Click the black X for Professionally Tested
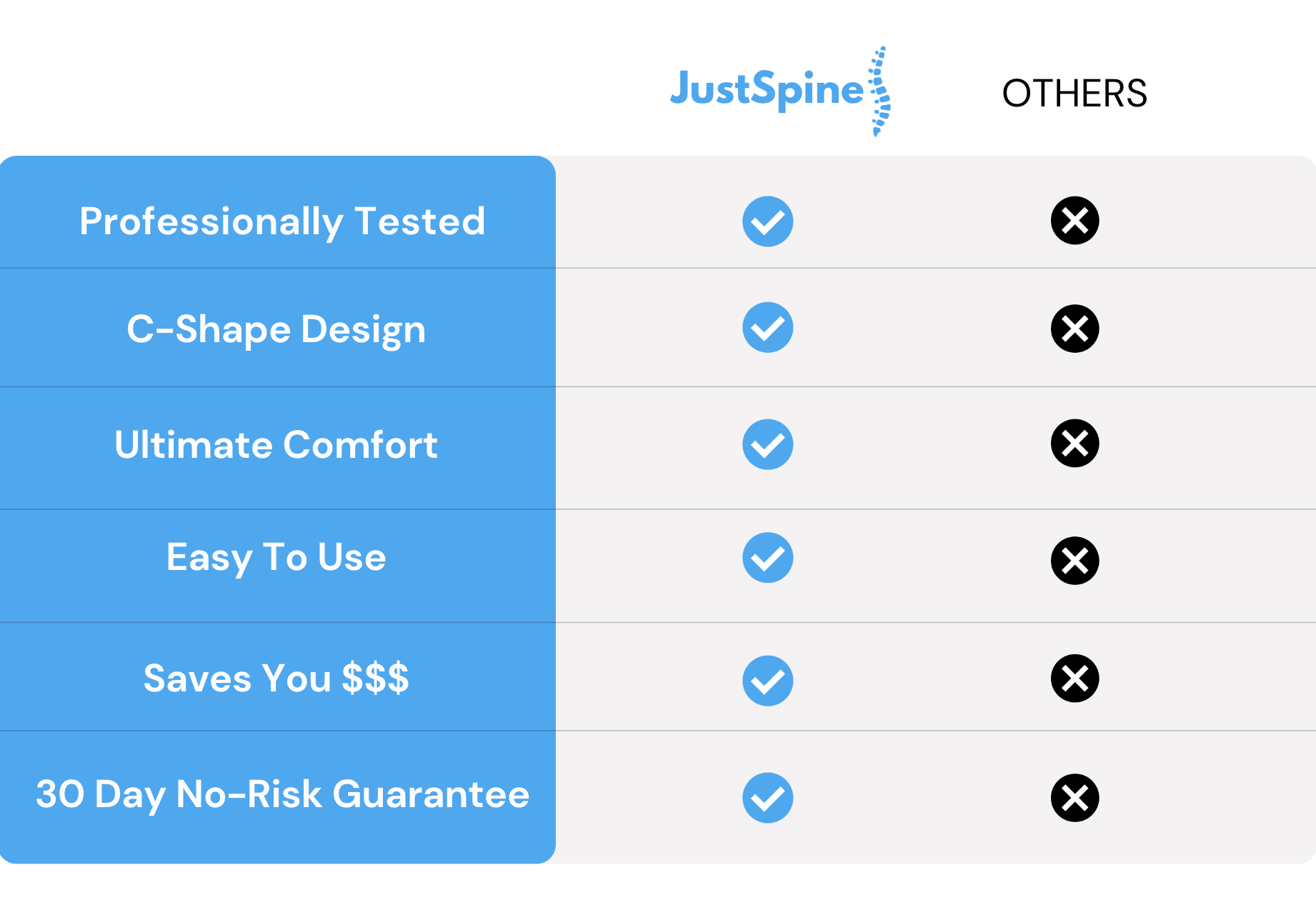 coord(1075,220)
